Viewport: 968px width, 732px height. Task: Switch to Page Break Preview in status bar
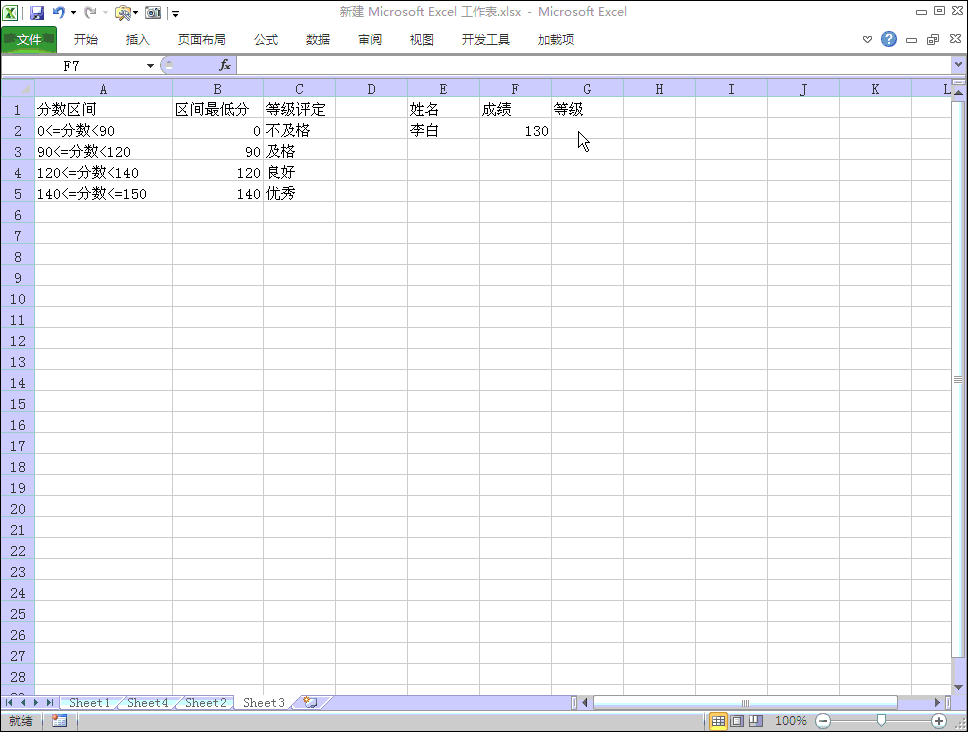[756, 720]
